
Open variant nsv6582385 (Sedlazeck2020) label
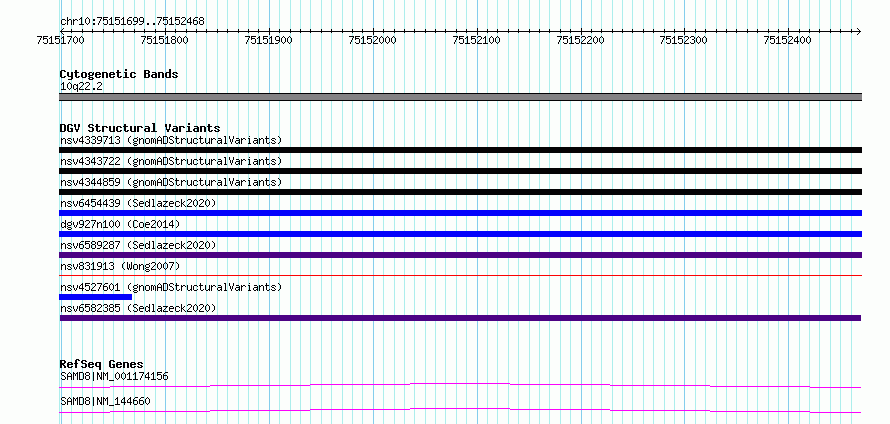[x=138, y=308]
